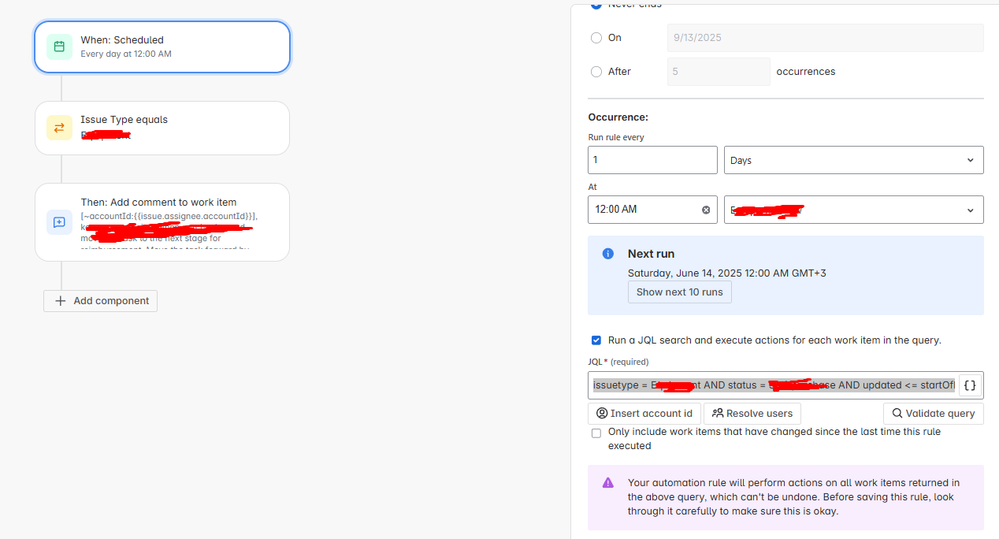Click Validate query button
The height and width of the screenshot is (539, 999).
click(x=933, y=413)
